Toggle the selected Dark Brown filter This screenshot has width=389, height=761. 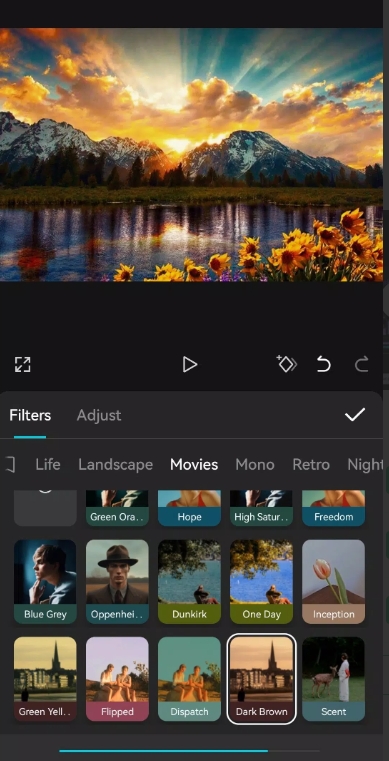coord(261,679)
